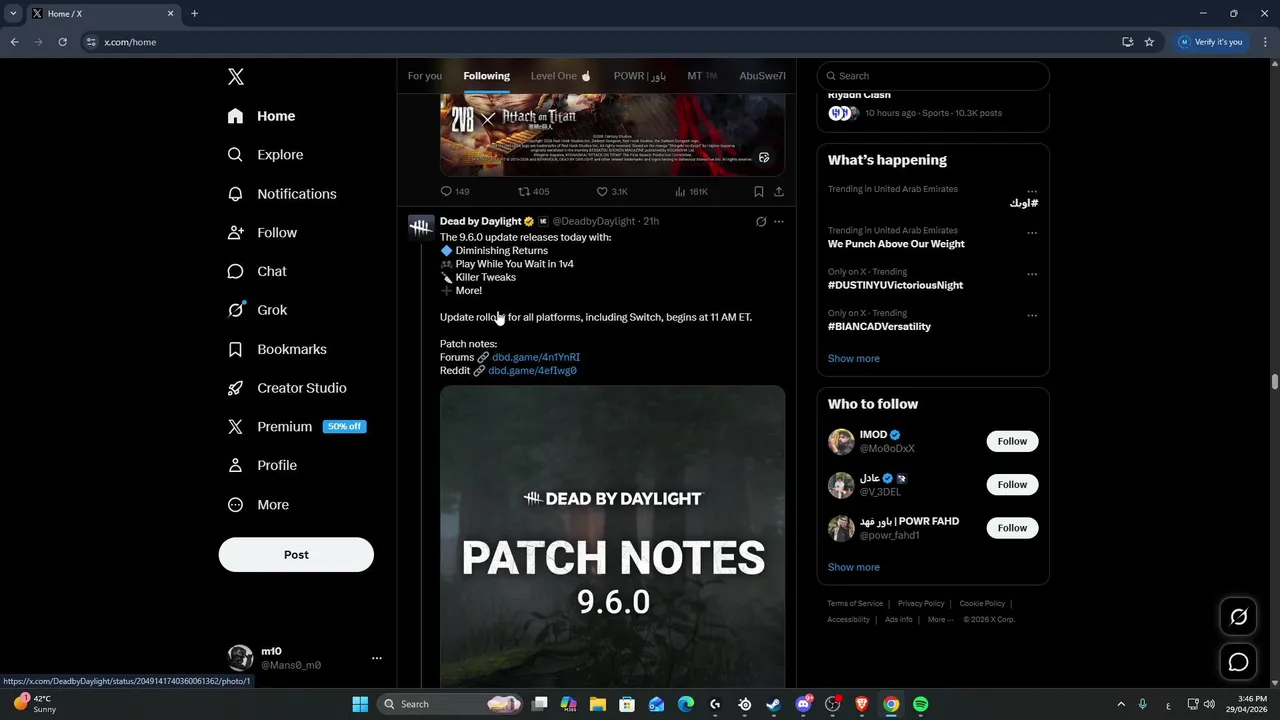
Task: Go to Profile from the sidebar
Action: point(262,465)
